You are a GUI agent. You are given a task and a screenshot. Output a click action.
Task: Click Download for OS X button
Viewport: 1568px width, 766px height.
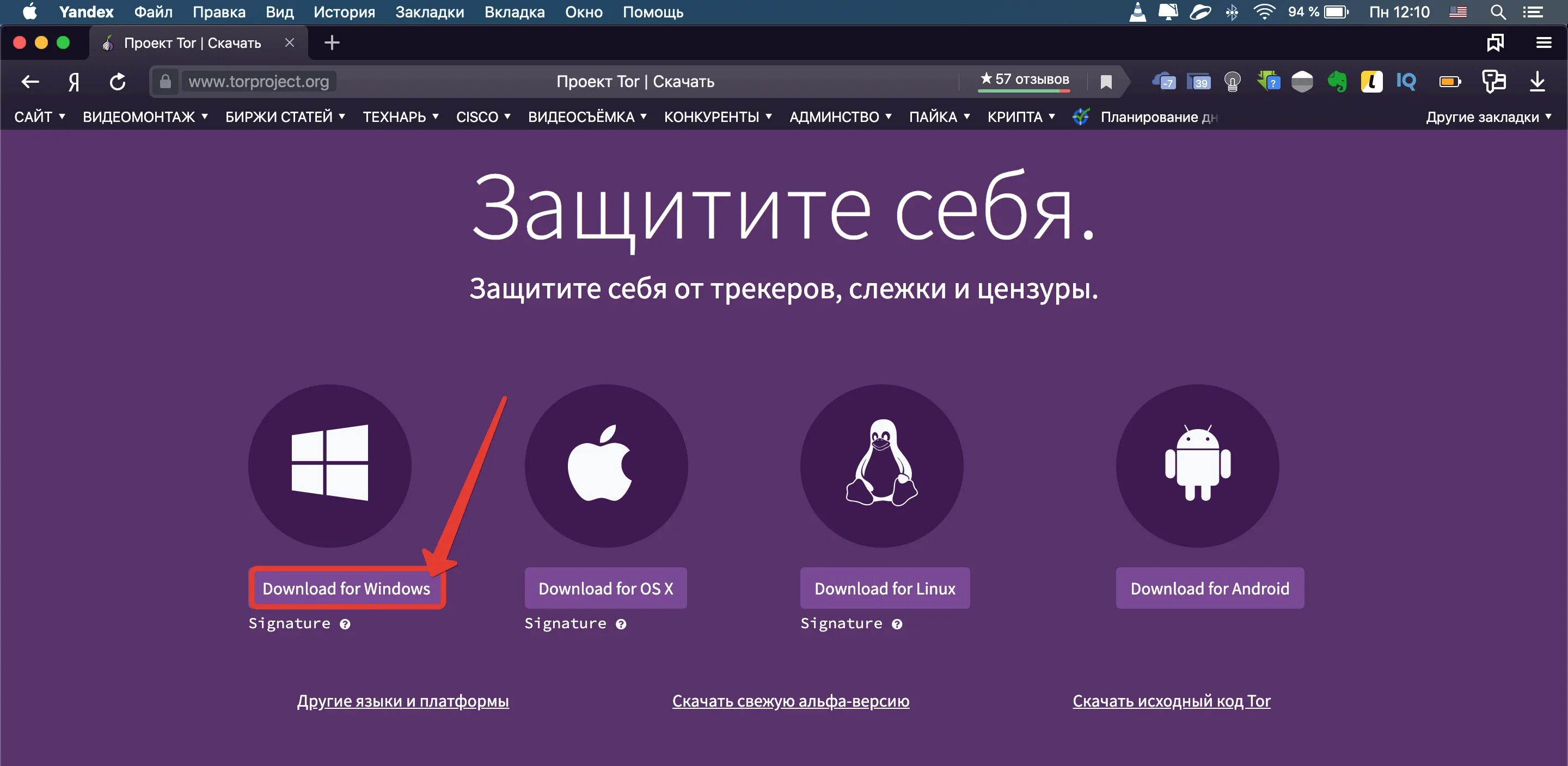tap(605, 588)
